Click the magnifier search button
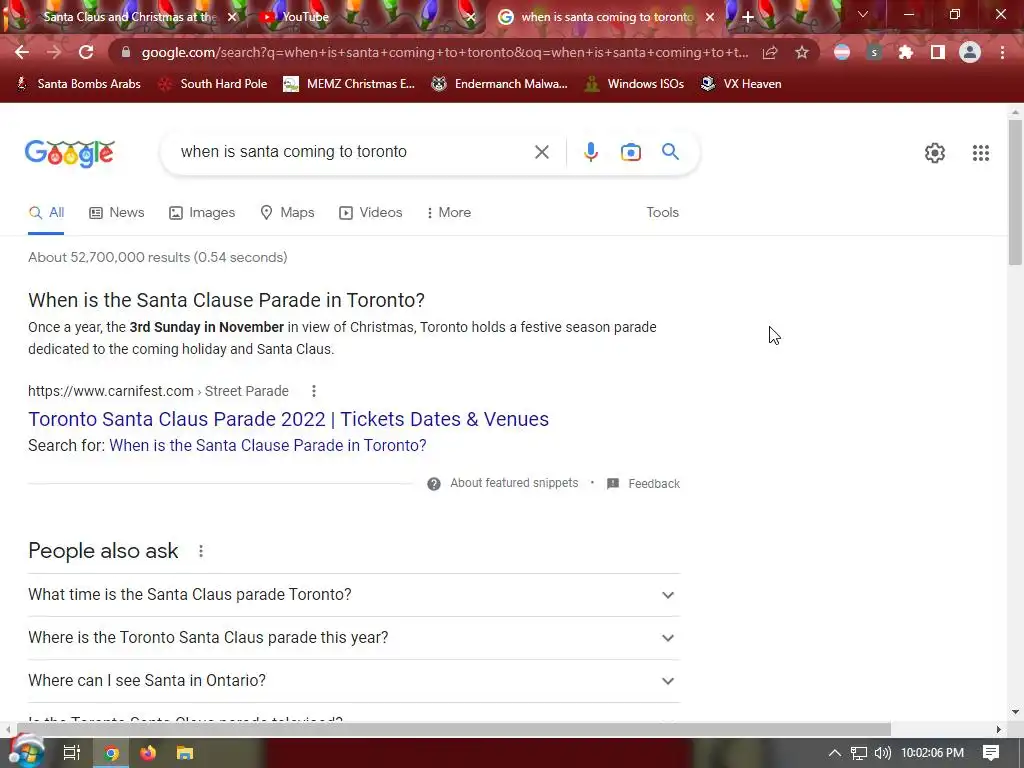The image size is (1024, 768). coord(670,152)
